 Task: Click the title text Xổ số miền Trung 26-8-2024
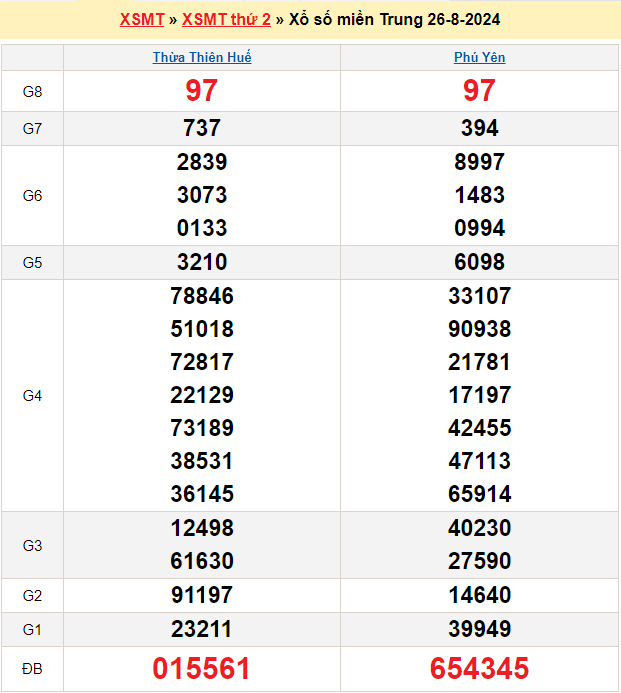coord(395,20)
